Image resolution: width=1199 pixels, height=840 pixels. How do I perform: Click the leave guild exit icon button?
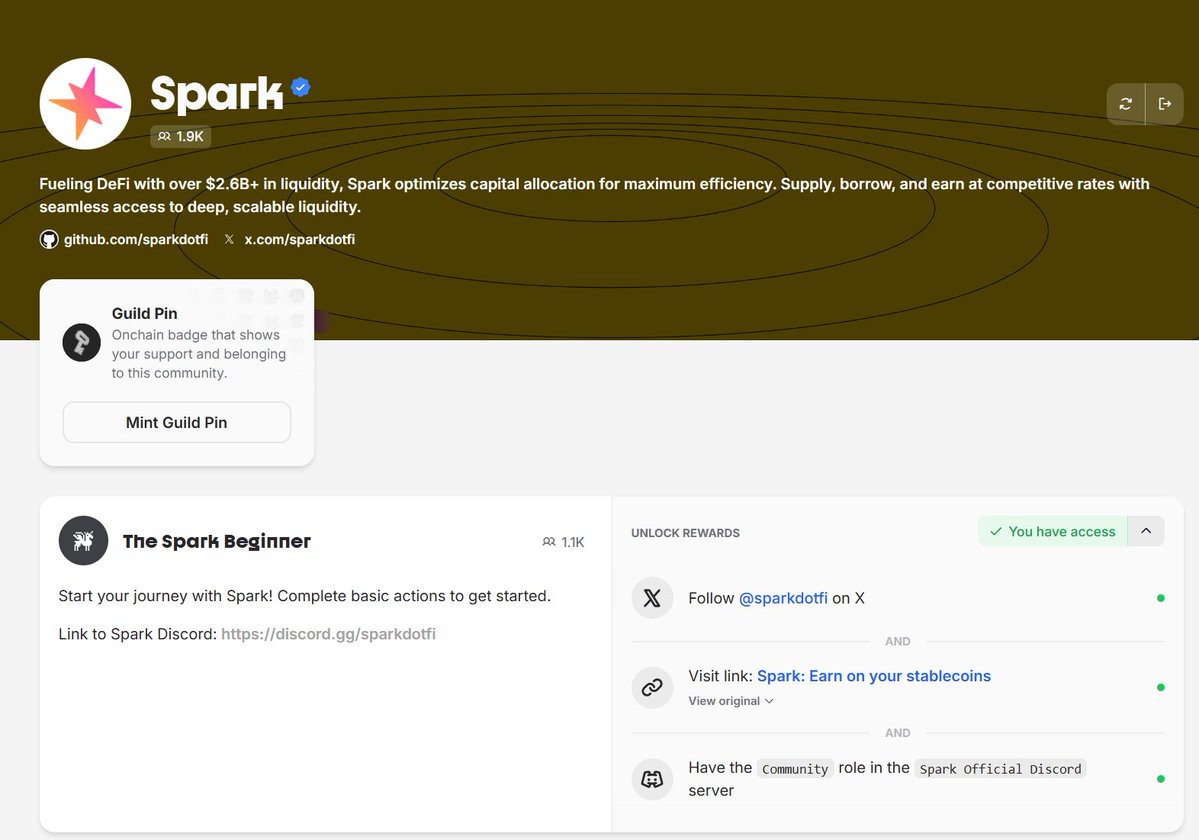coord(1165,103)
